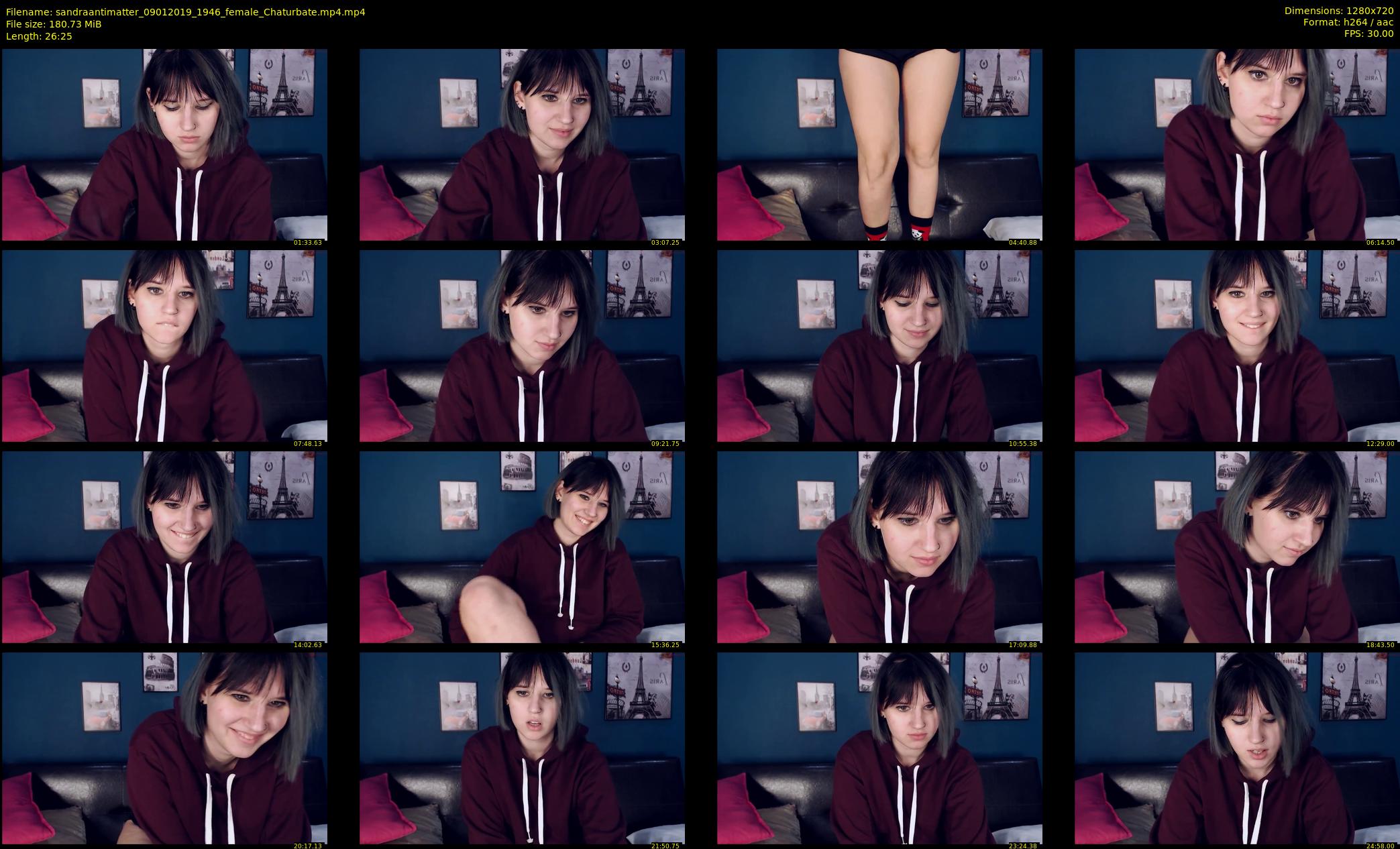
Task: Click the thumbnail timestamped 01:33.63
Action: [164, 144]
